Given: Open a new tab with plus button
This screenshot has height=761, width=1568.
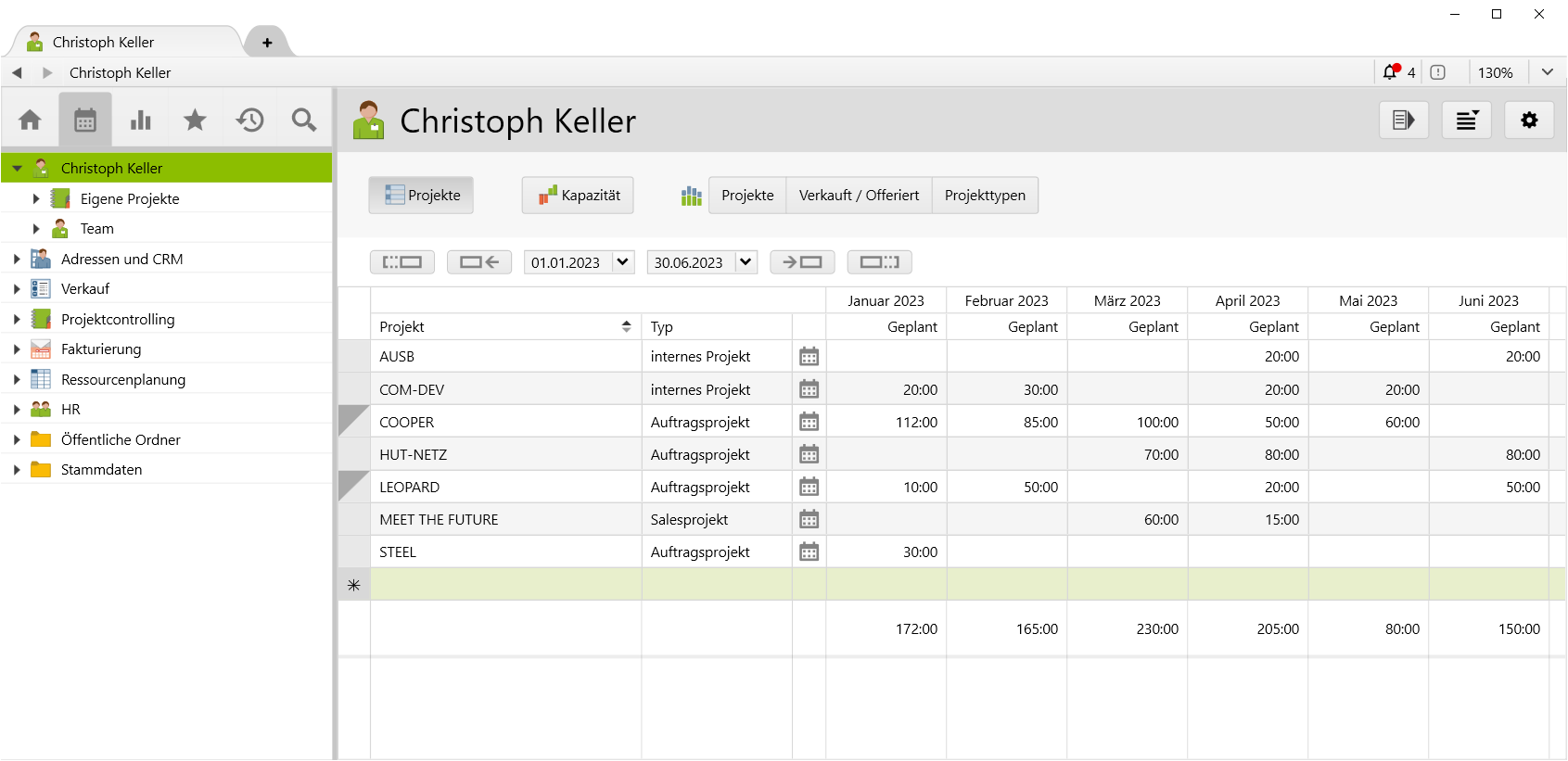Looking at the screenshot, I should coord(267,43).
